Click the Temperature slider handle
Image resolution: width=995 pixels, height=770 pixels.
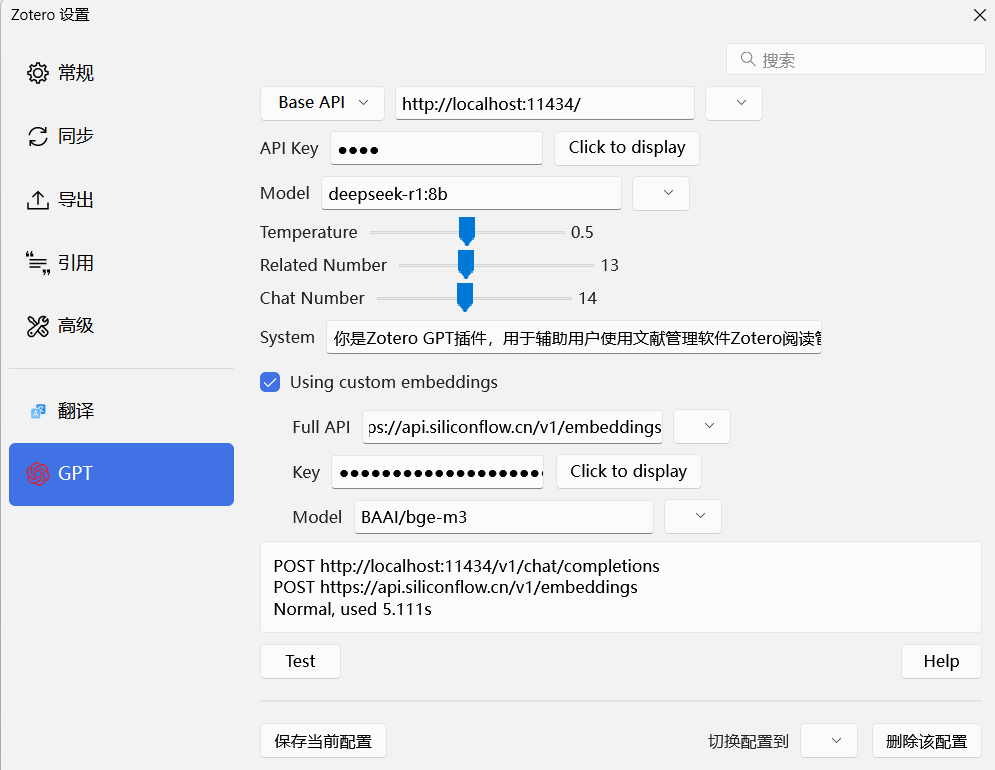coord(467,231)
